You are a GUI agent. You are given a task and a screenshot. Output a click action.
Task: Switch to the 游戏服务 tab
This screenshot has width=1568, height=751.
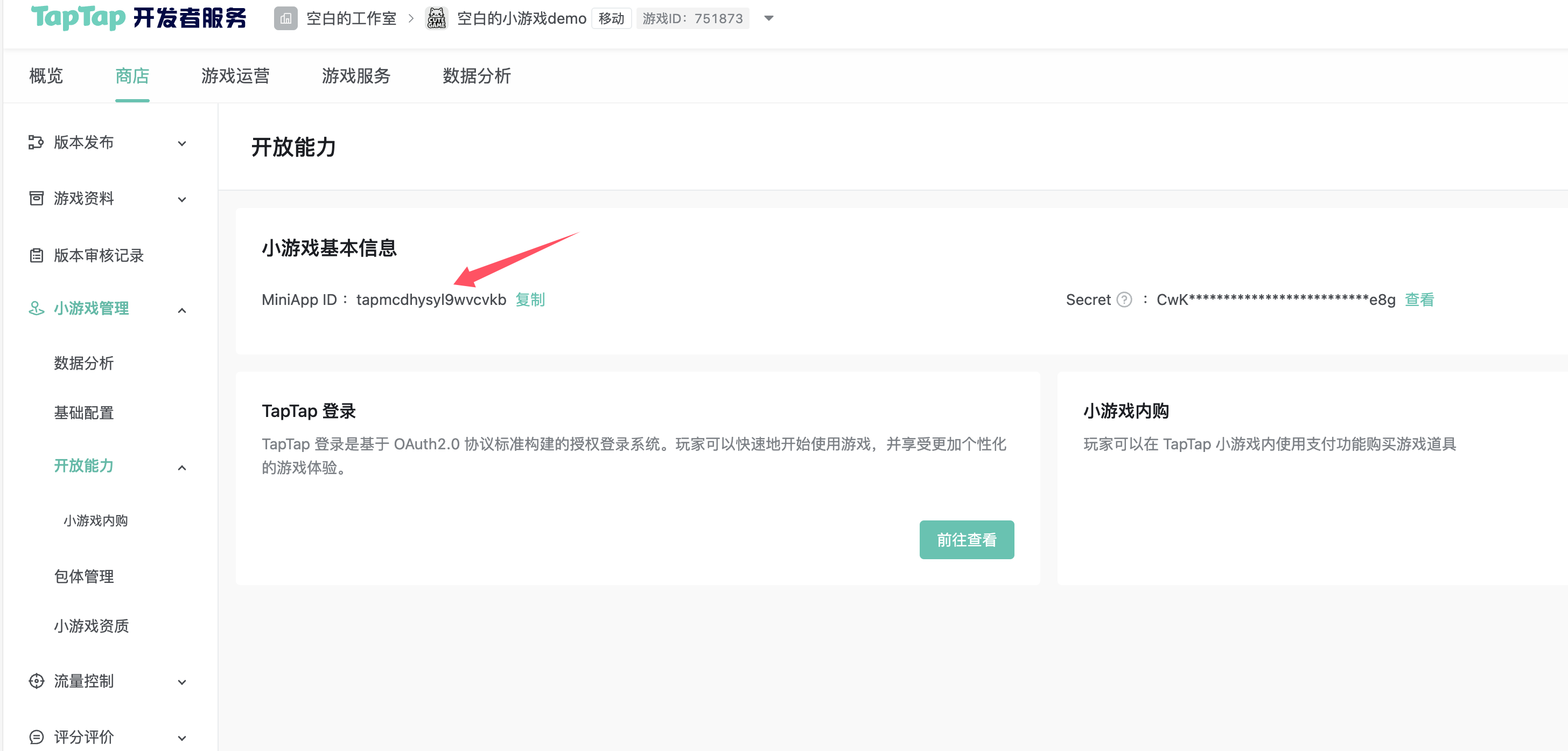coord(356,76)
